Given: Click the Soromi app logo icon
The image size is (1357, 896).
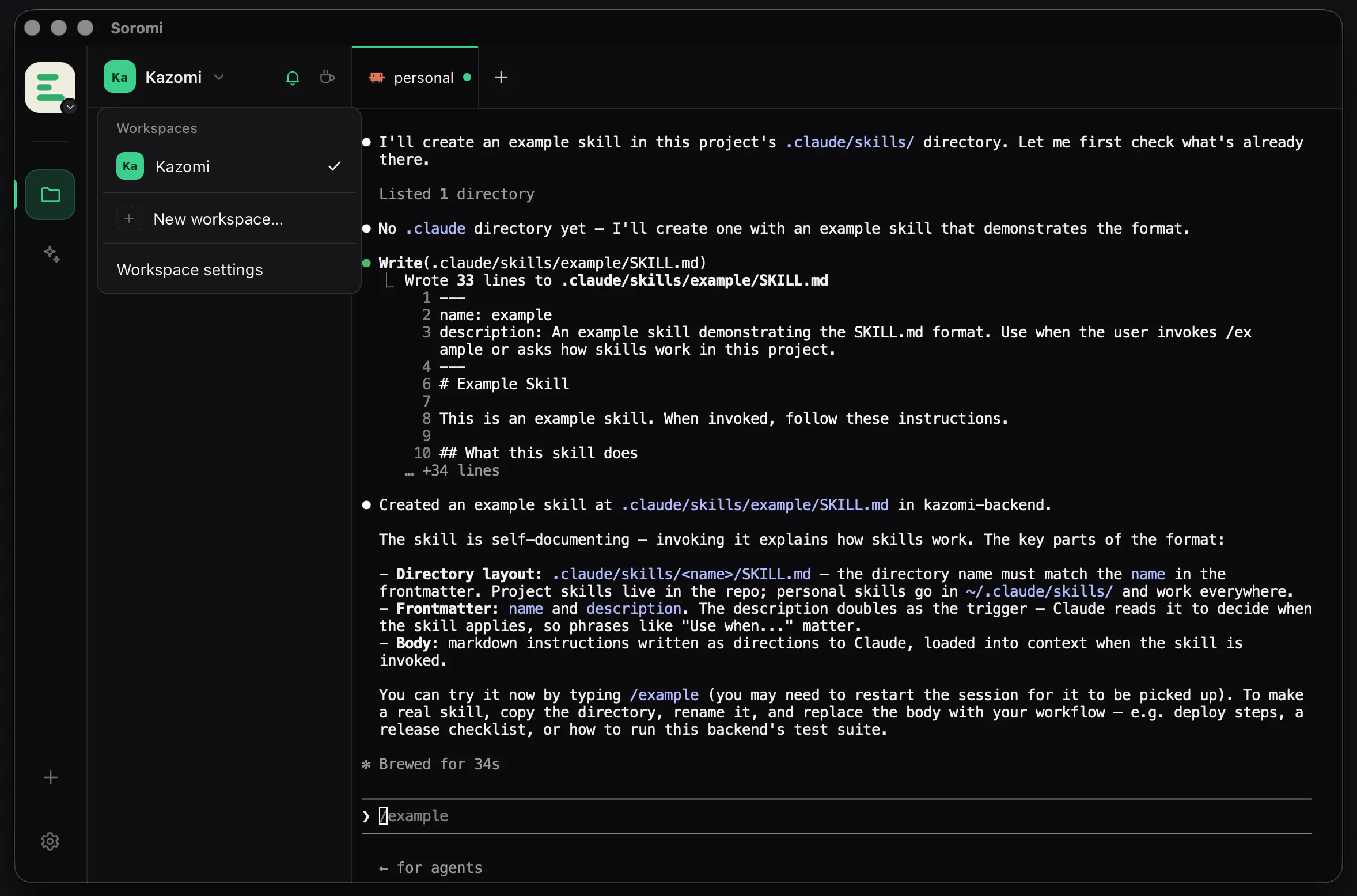Looking at the screenshot, I should click(x=50, y=87).
